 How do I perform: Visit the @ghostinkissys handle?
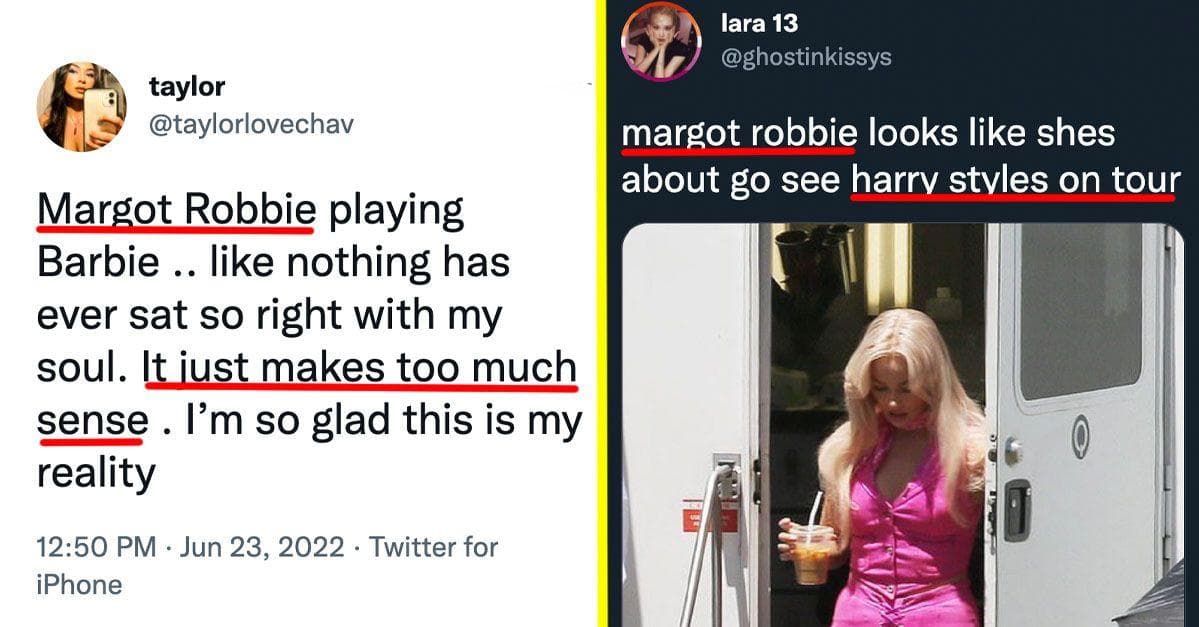(x=806, y=57)
